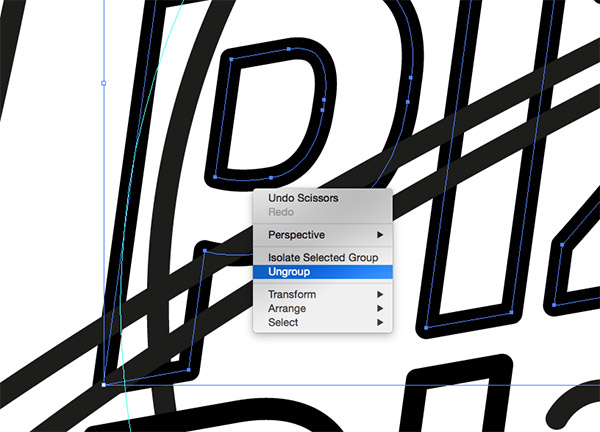This screenshot has width=600, height=432.
Task: Open the Perspective submenu
Action: click(x=323, y=235)
